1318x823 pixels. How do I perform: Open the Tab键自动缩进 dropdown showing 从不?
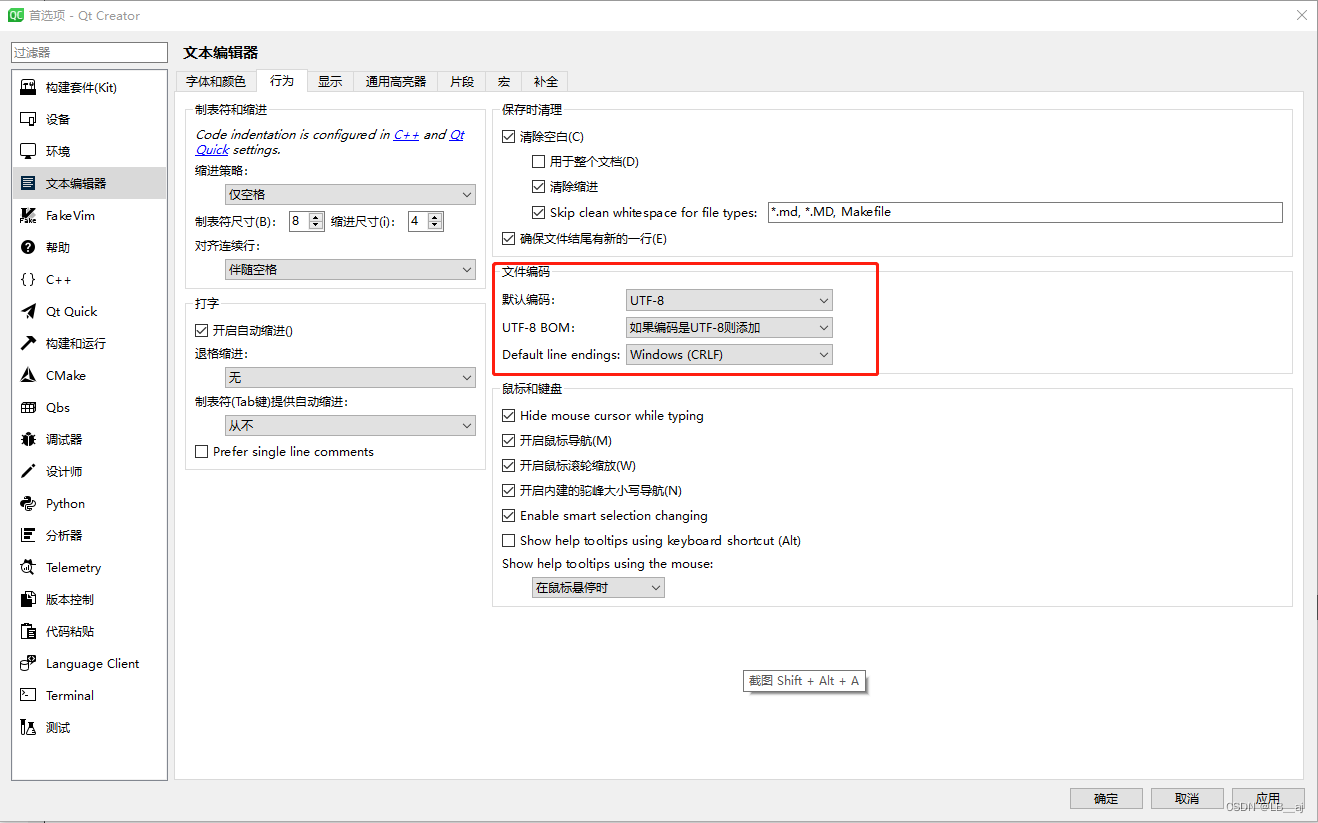(x=350, y=425)
